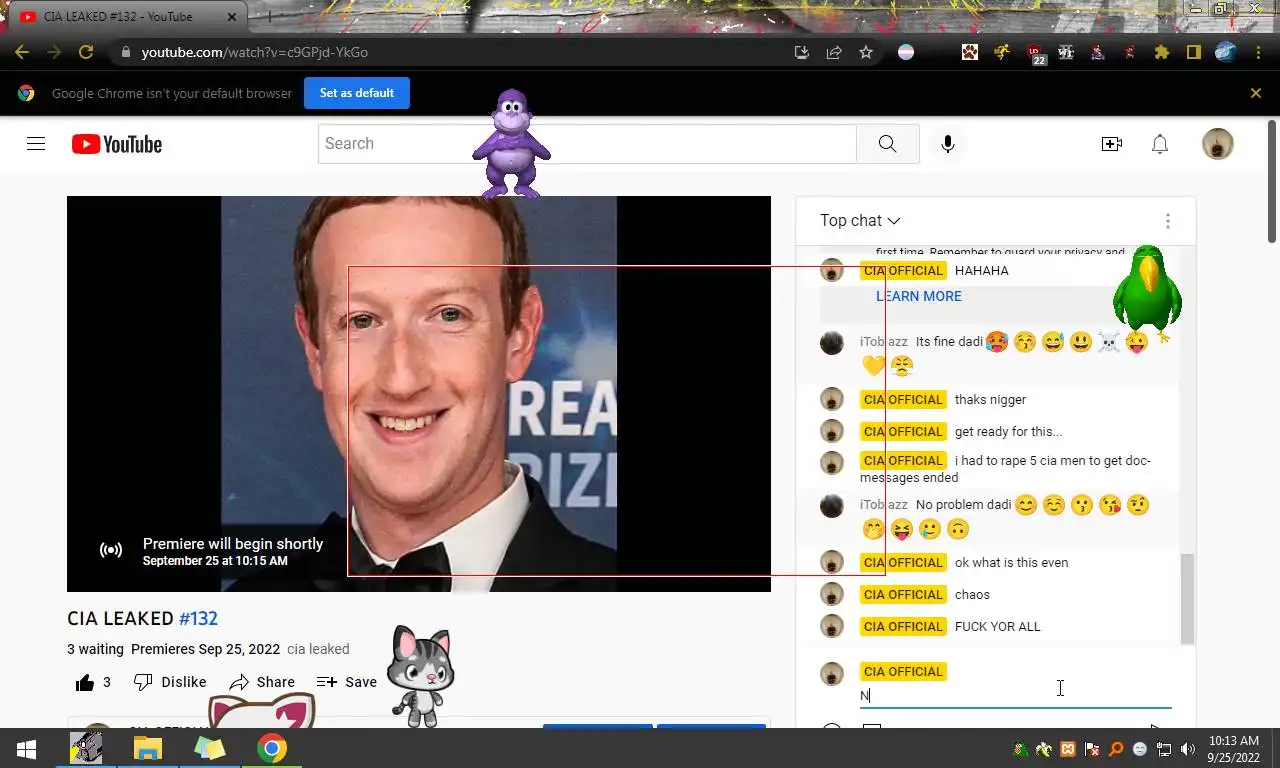Screen dimensions: 1280x768
Task: Open the taskbar clock showing 10:13 AM
Action: pyautogui.click(x=1233, y=749)
